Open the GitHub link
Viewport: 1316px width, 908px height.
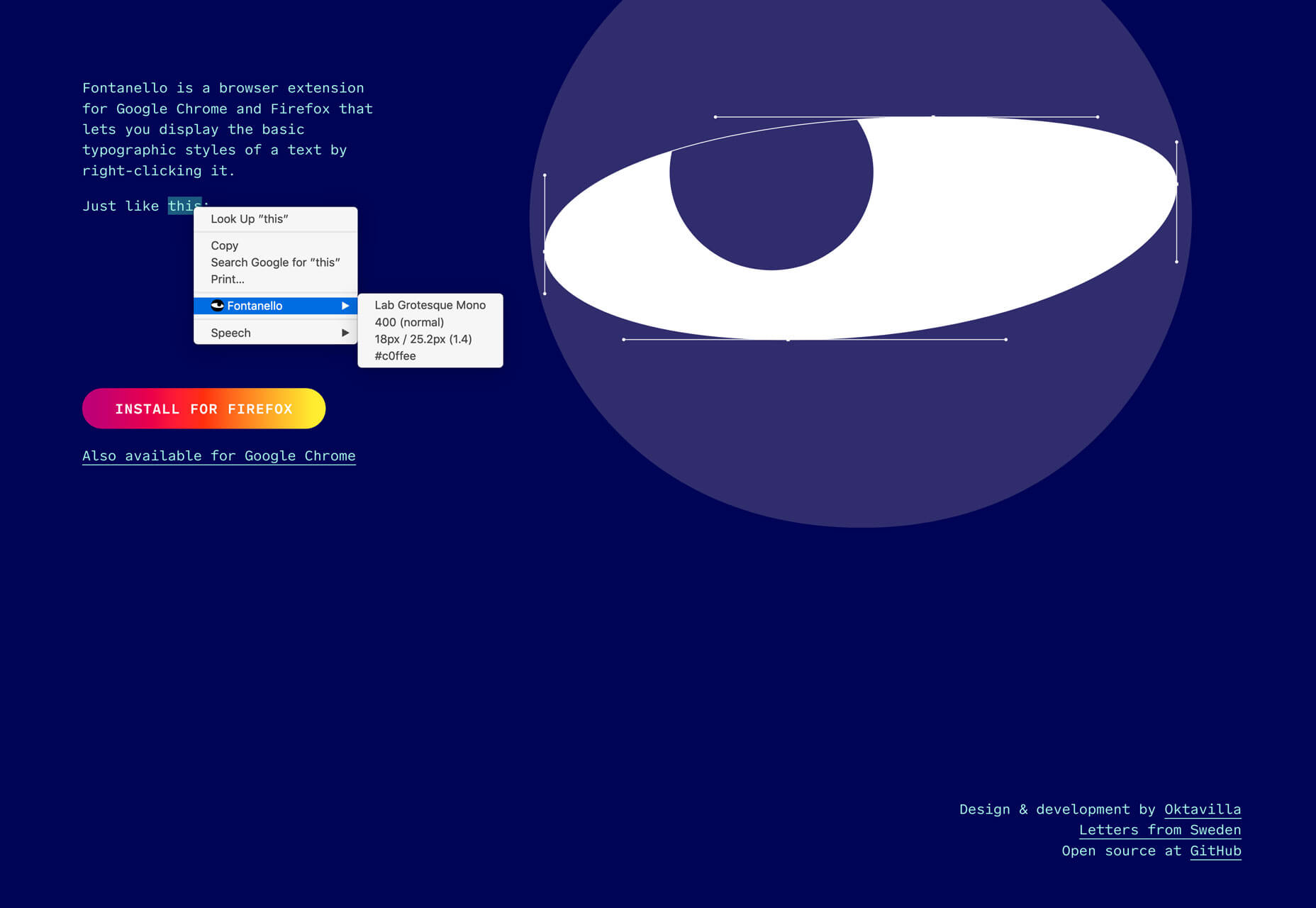[x=1215, y=851]
